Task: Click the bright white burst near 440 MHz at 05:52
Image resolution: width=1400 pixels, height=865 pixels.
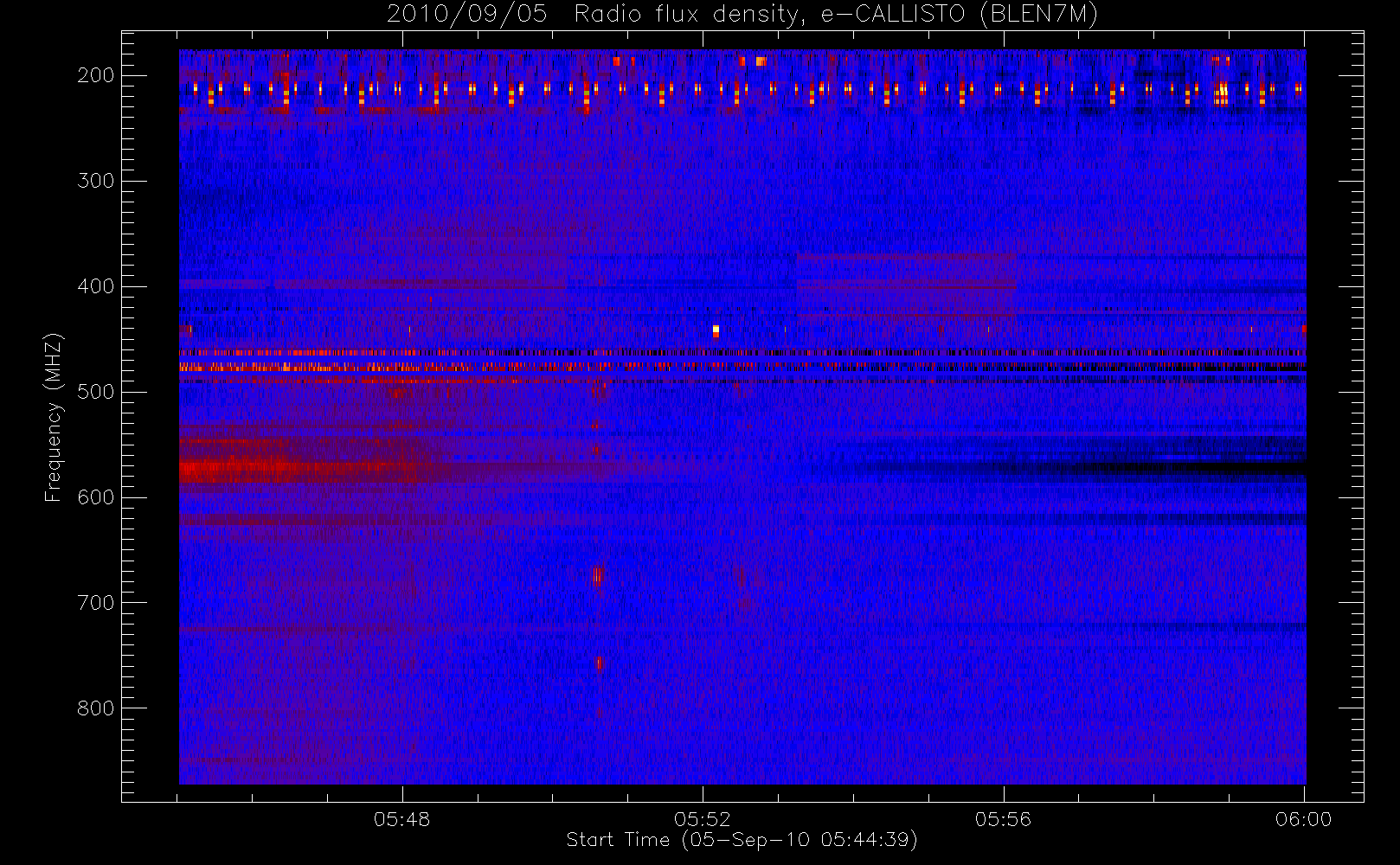Action: pos(716,330)
